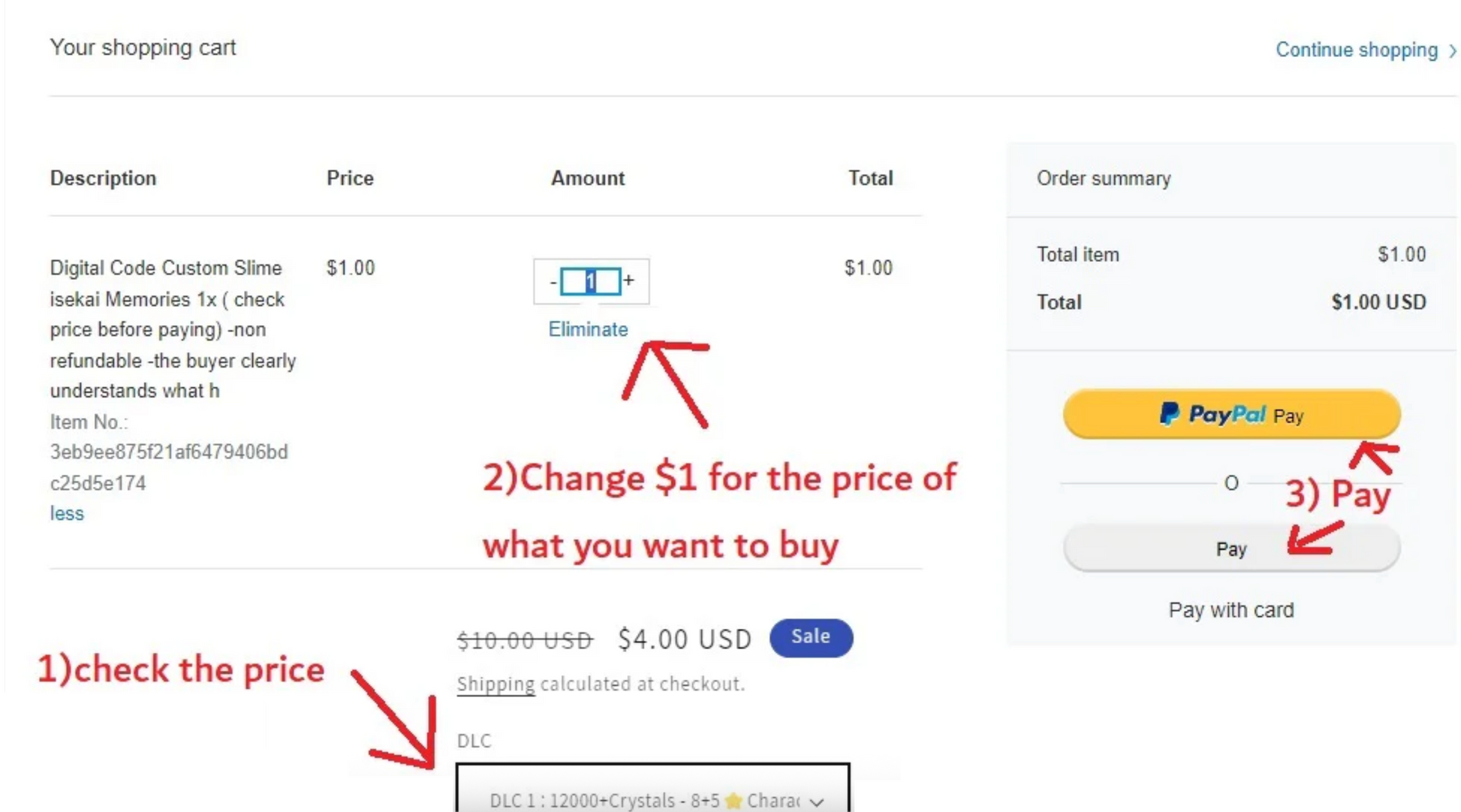Choose Pay with card option
1461x812 pixels.
pos(1231,610)
